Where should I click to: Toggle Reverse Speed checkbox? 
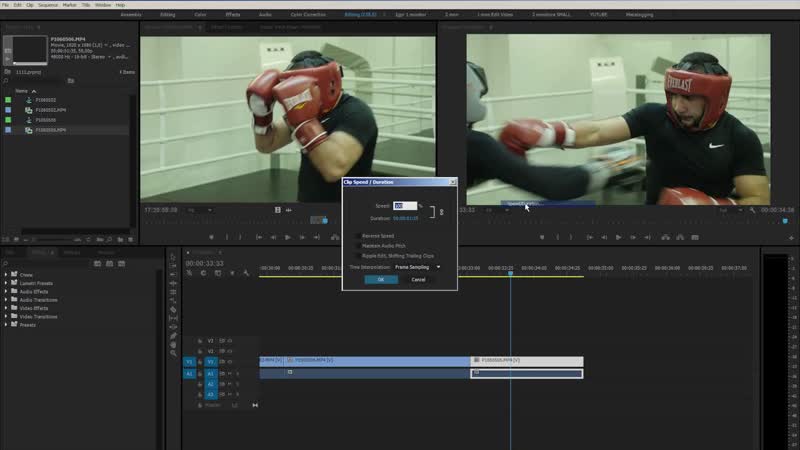(x=358, y=236)
